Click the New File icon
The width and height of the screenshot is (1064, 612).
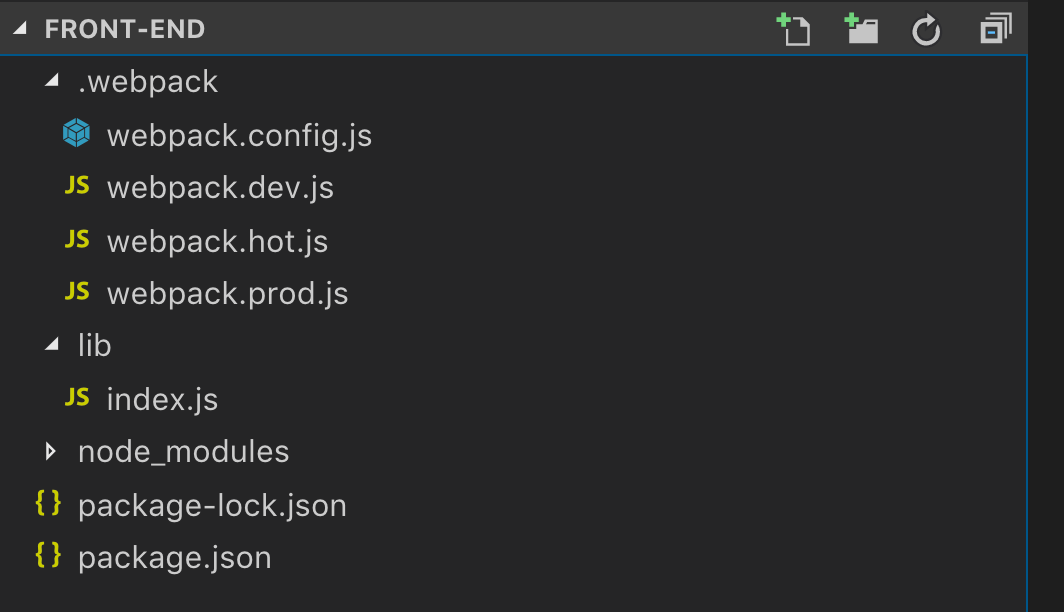pos(794,30)
